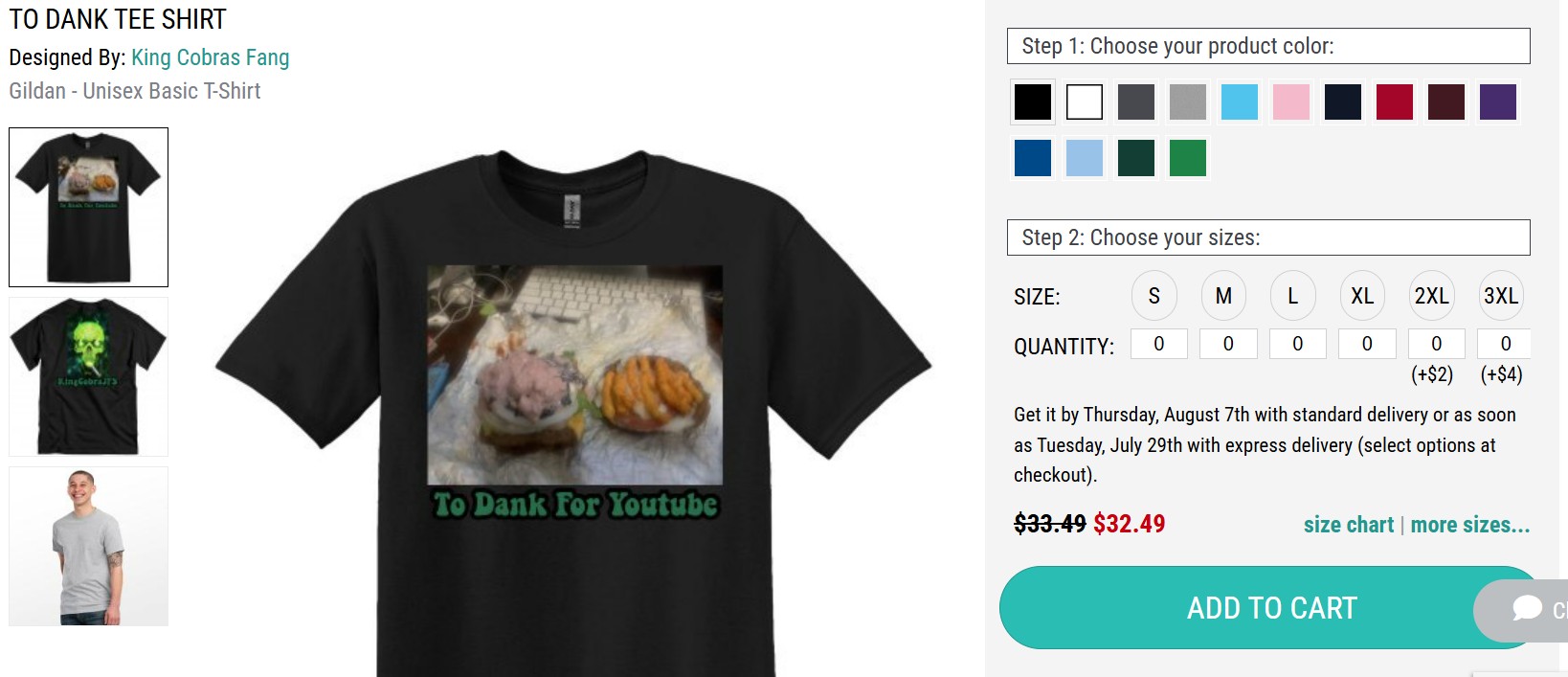Show more sizes link

1470,525
